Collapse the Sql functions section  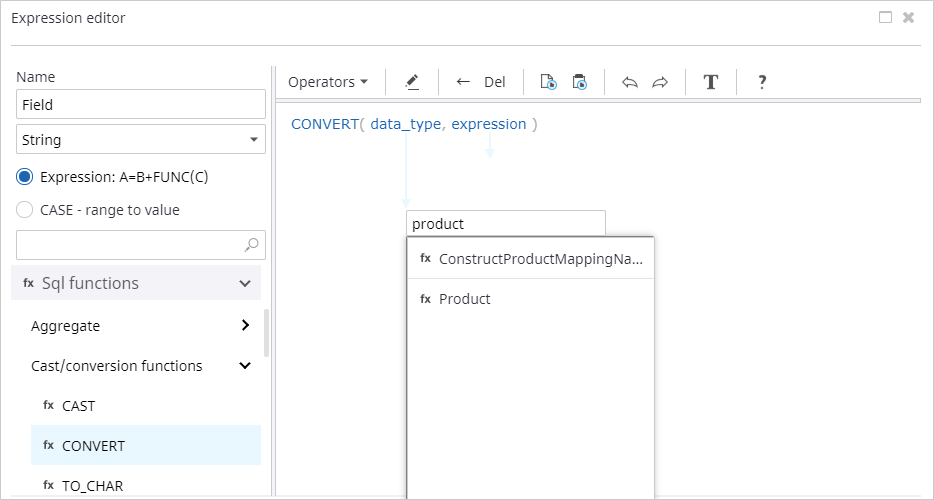pyautogui.click(x=245, y=284)
